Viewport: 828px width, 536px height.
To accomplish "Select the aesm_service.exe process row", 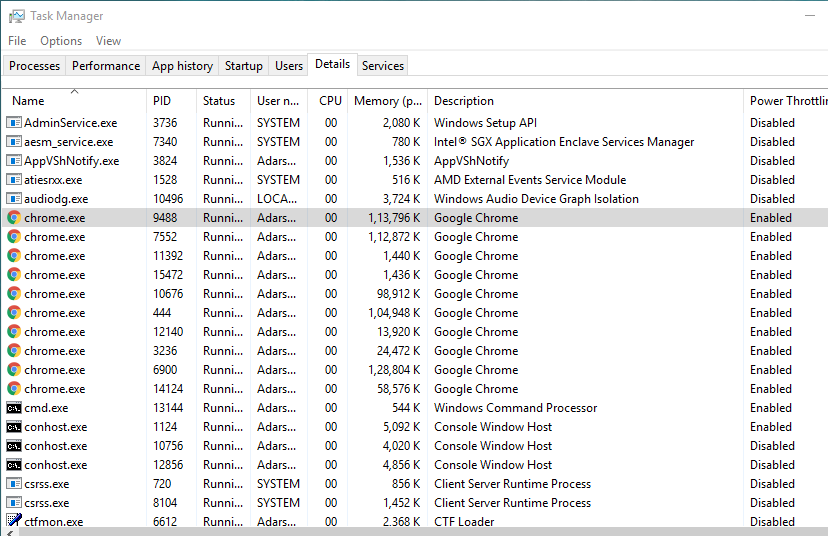I will click(415, 142).
